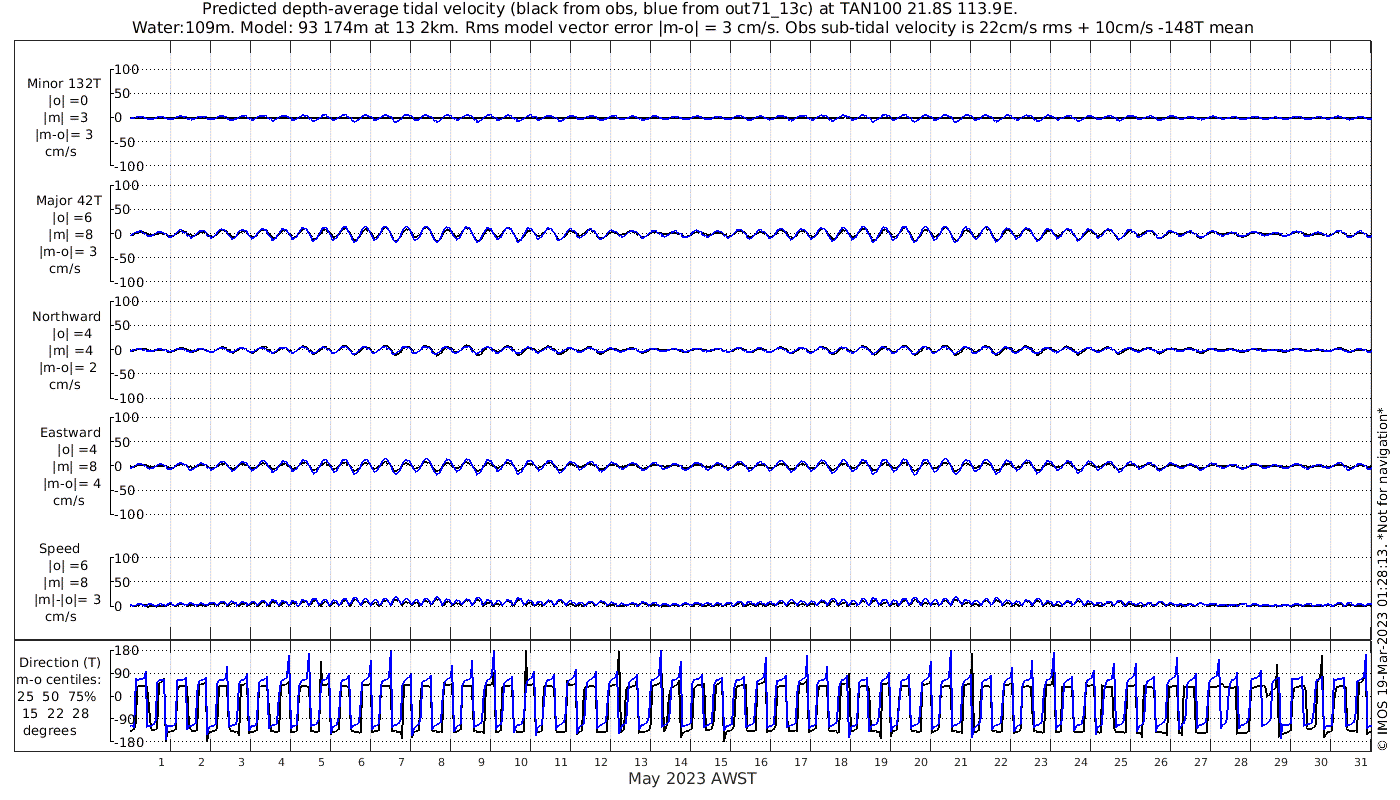
Task: Click the '15 22 28' centile values
Action: click(56, 713)
